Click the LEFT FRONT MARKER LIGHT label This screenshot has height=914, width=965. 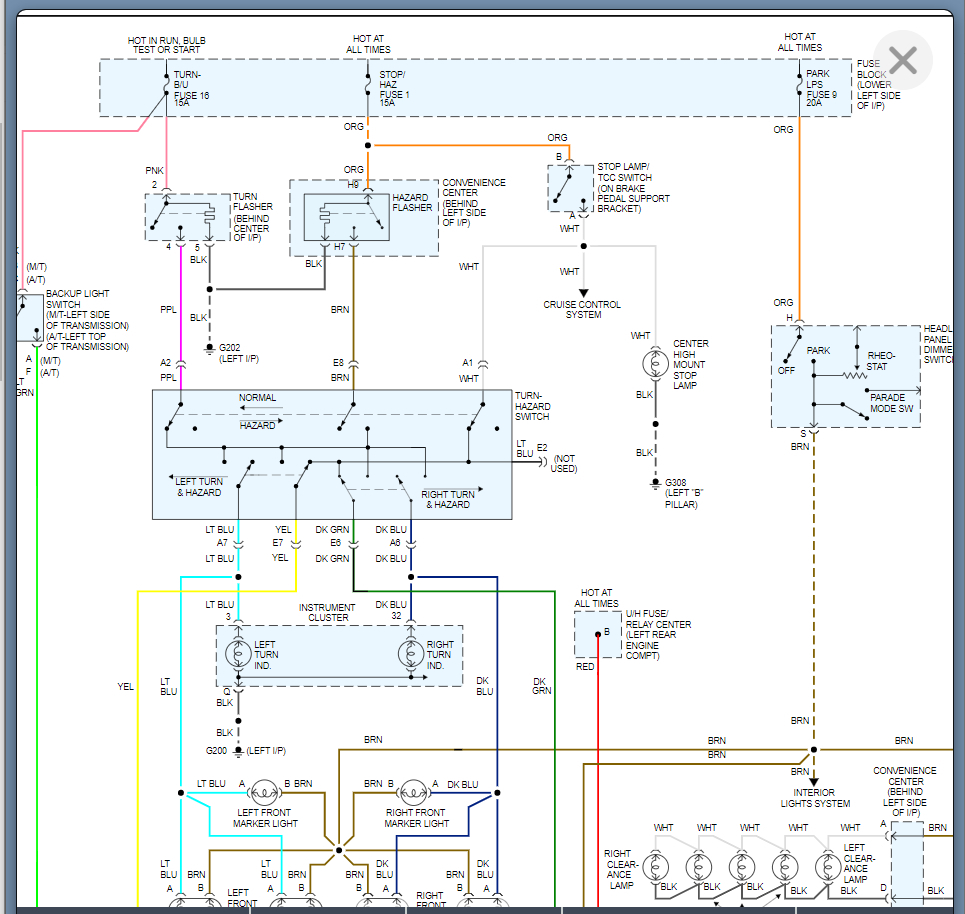tap(265, 818)
